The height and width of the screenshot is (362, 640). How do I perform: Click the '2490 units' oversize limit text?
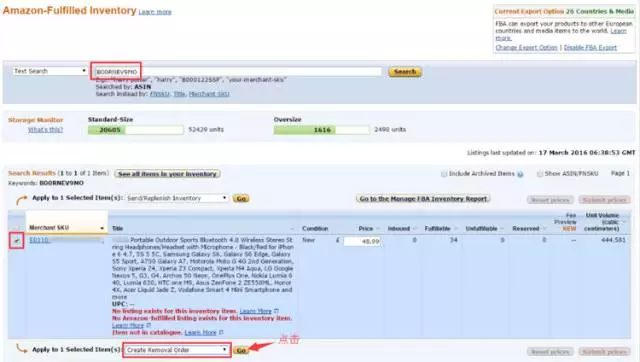click(390, 129)
